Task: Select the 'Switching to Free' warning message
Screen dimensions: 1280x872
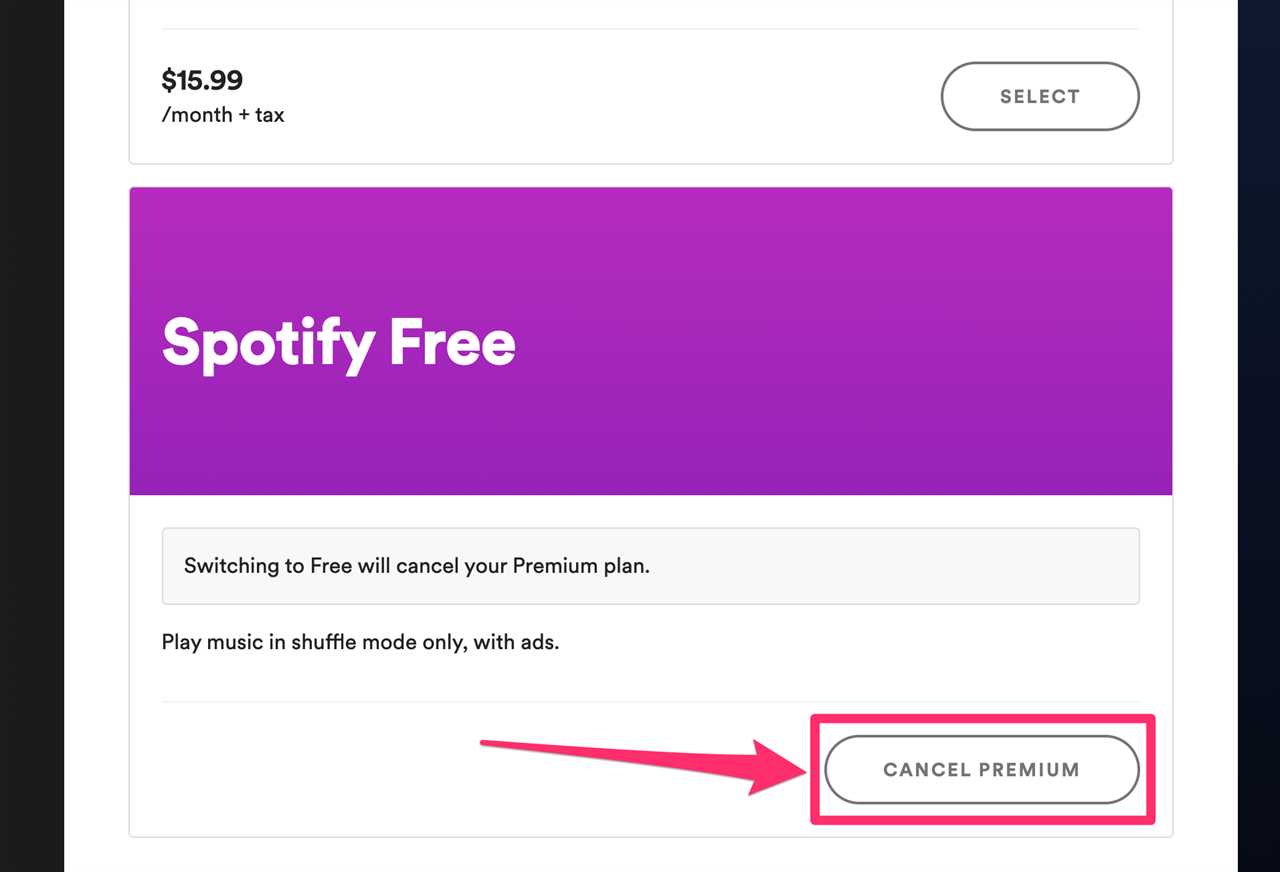Action: click(x=416, y=566)
